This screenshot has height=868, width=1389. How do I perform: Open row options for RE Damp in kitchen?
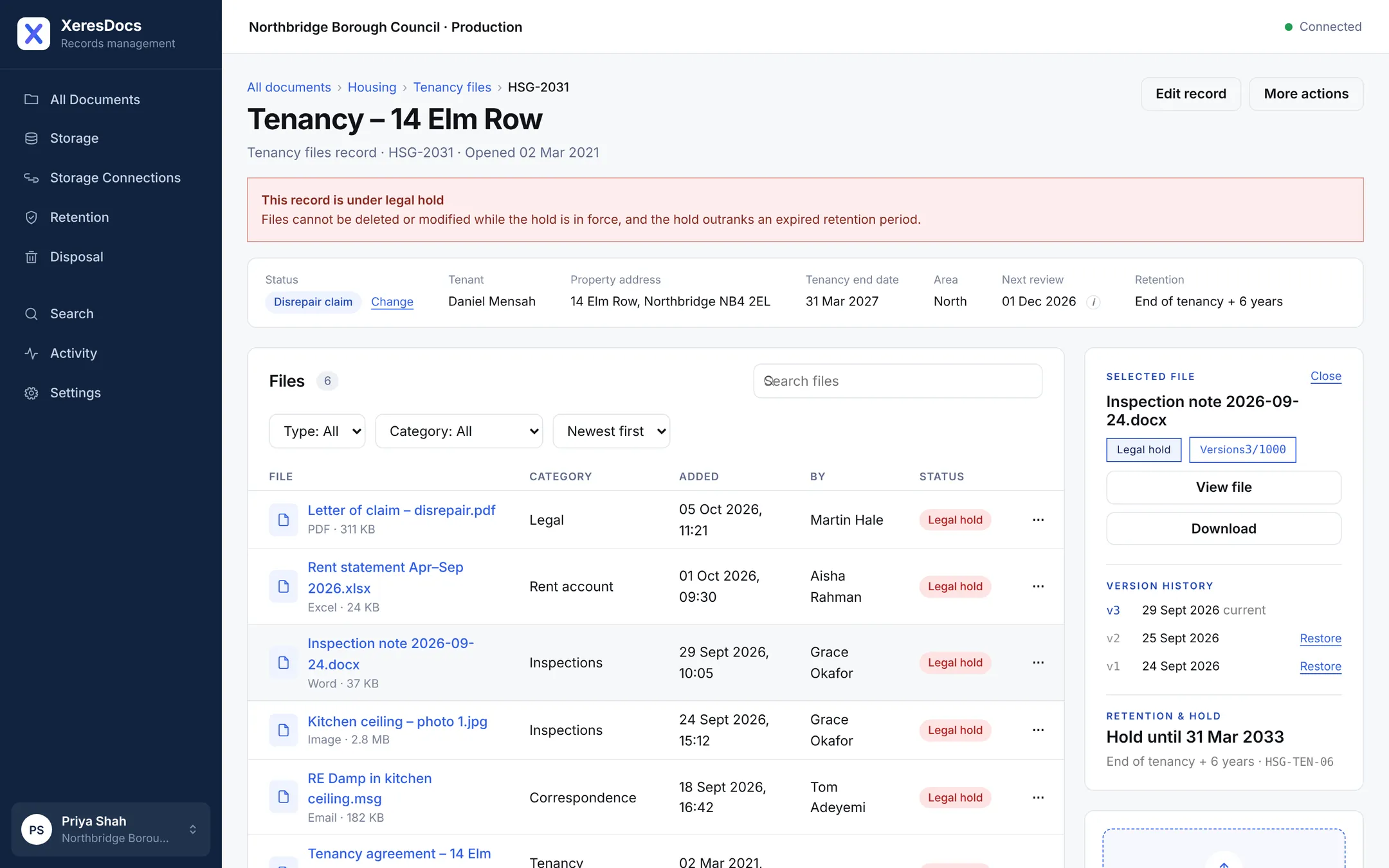[1038, 797]
